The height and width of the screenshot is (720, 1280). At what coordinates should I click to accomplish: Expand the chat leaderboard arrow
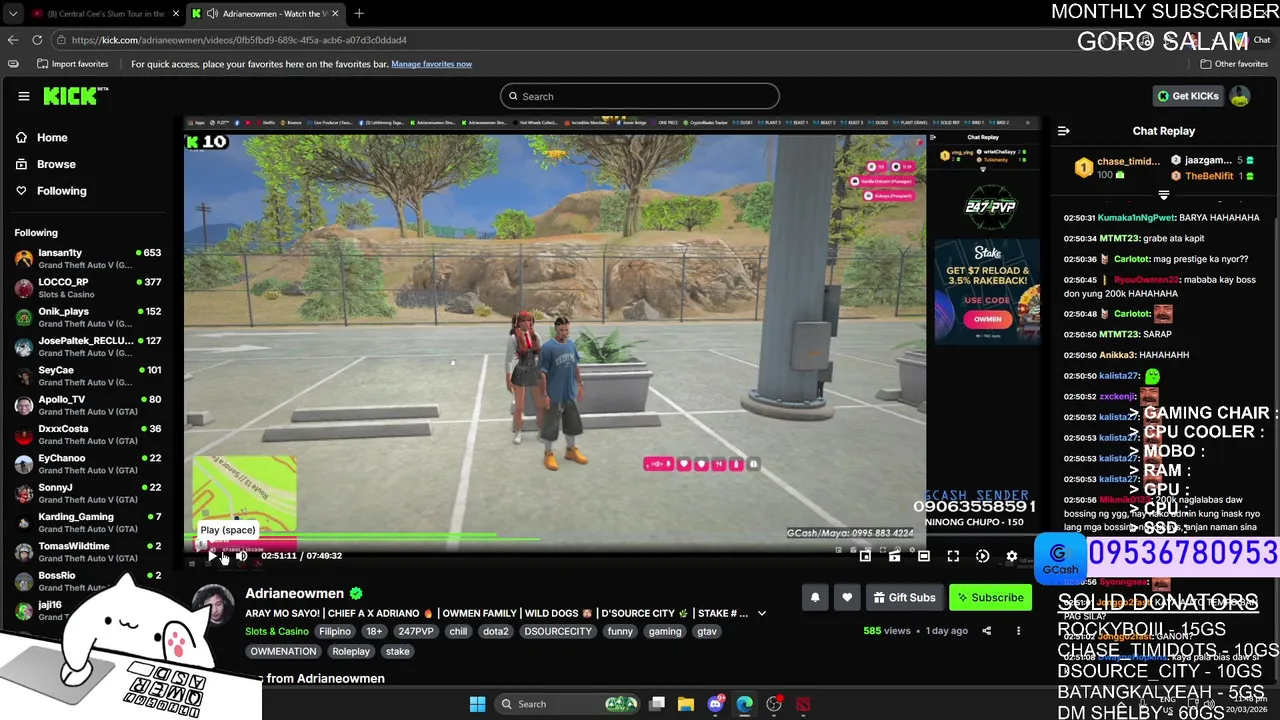coord(1163,195)
